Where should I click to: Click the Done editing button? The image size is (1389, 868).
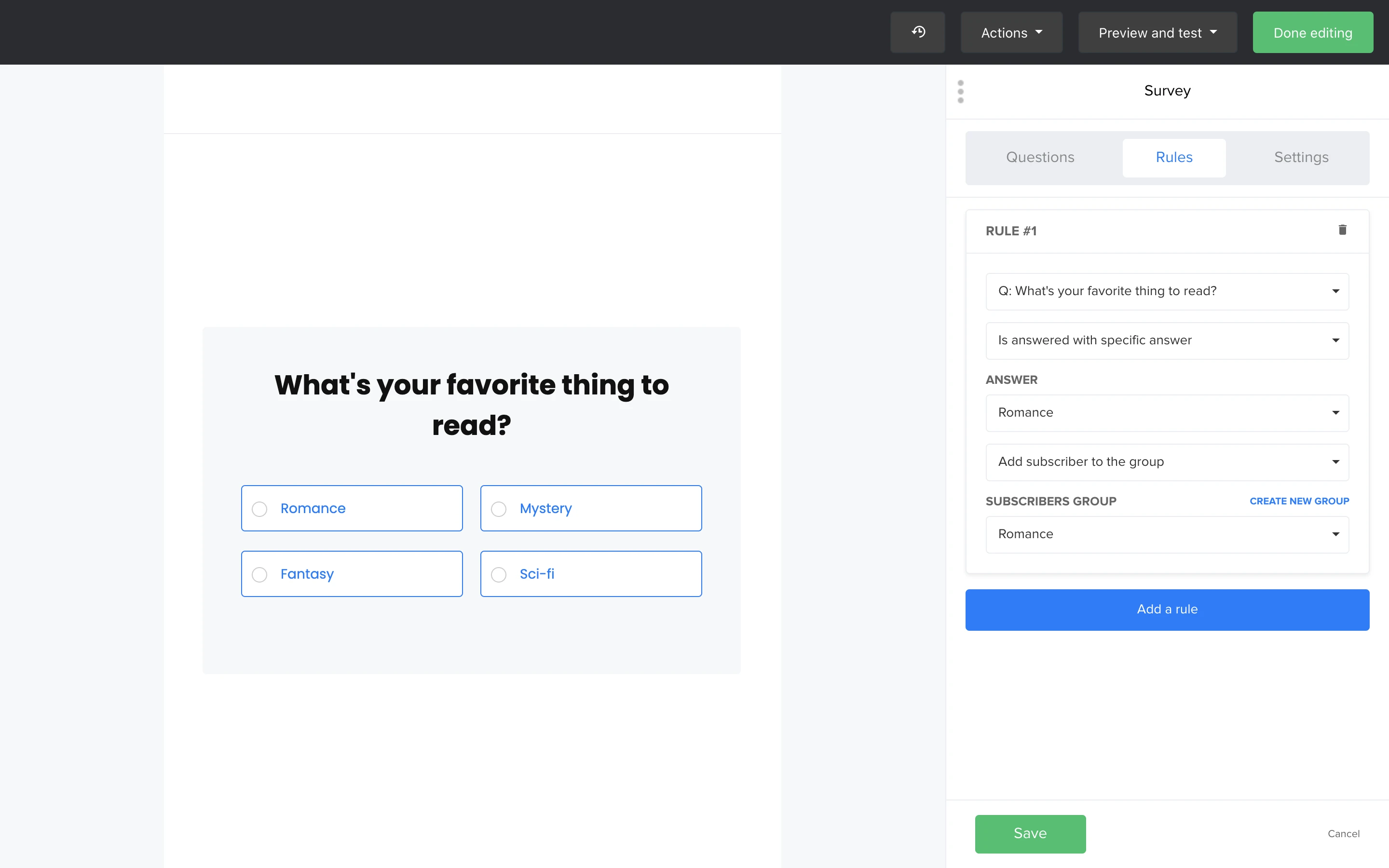click(1313, 33)
